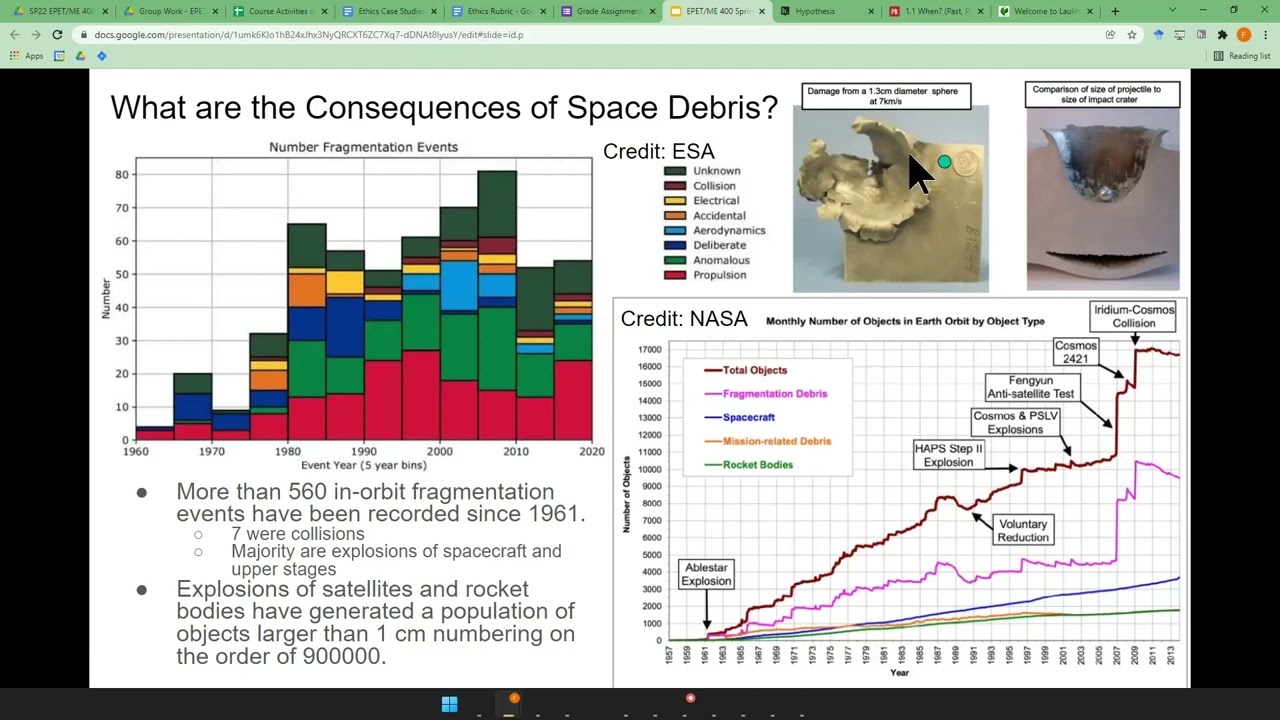Click the red recording icon on taskbar
This screenshot has height=720, width=1280.
tap(690, 699)
